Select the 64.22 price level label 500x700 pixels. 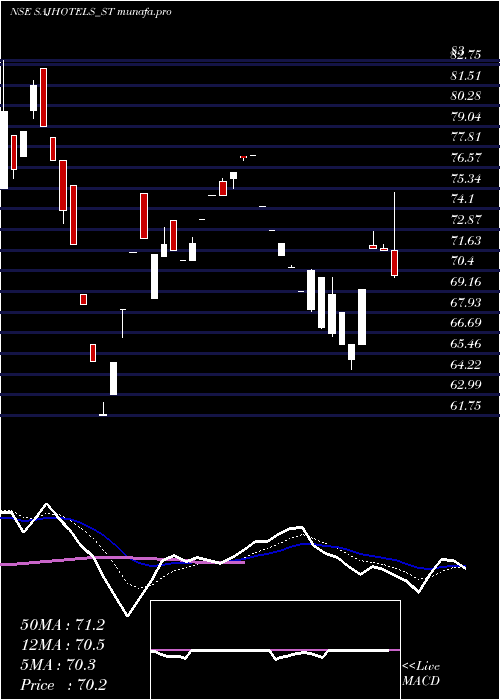466,365
